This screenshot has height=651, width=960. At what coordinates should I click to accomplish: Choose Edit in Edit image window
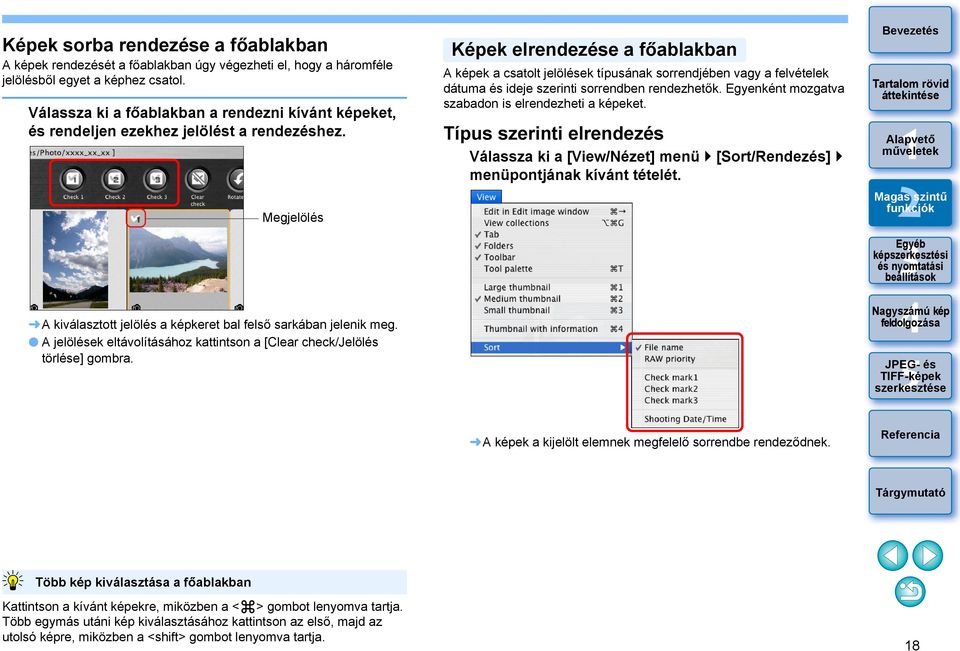click(551, 211)
